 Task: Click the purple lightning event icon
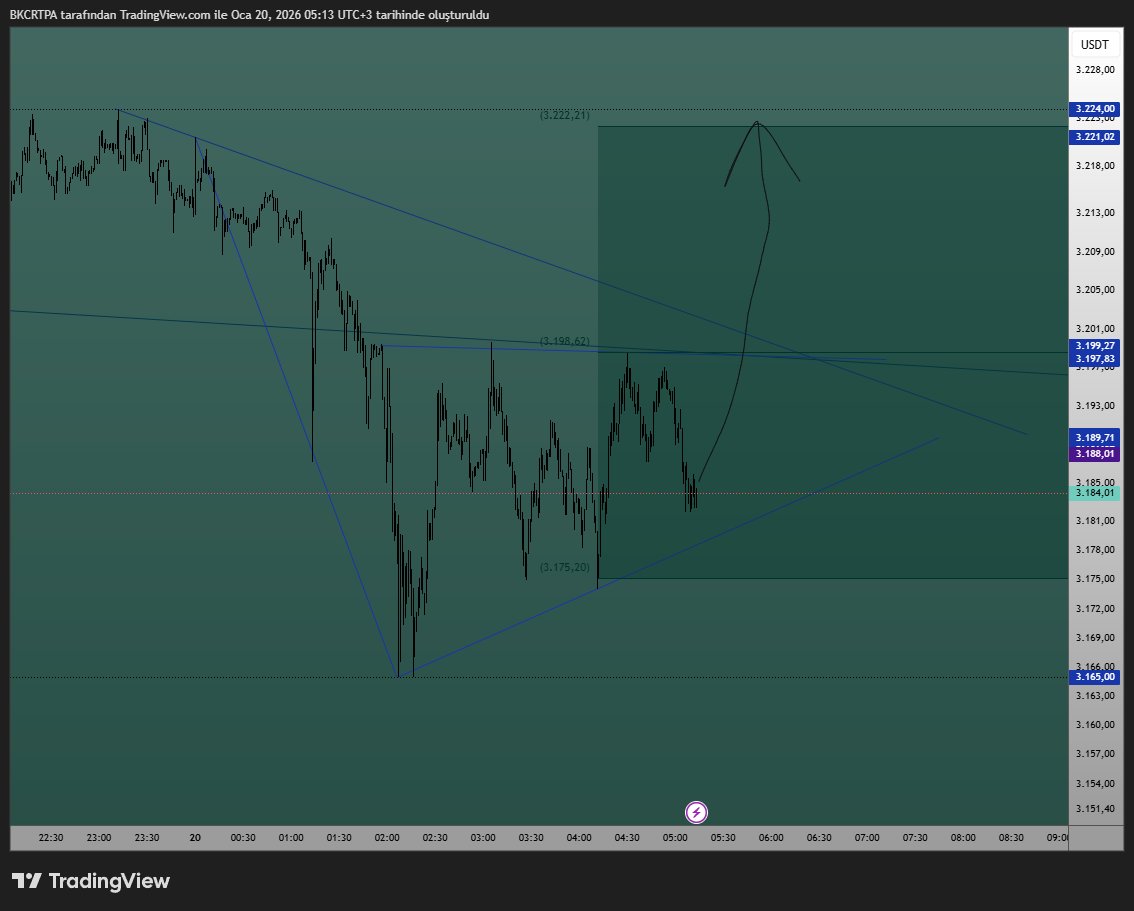click(696, 812)
